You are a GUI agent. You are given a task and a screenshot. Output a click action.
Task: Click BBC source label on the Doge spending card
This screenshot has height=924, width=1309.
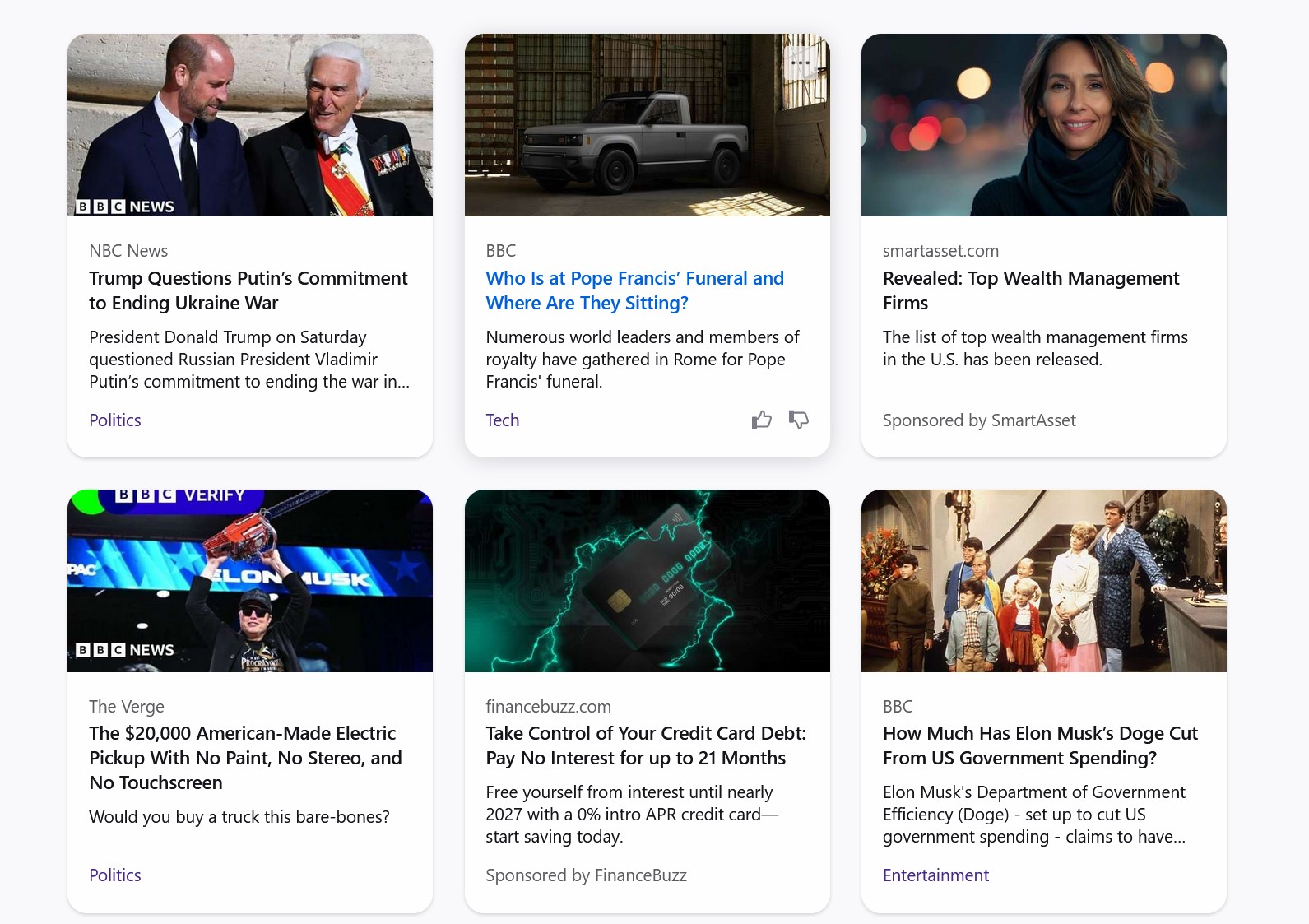click(898, 707)
